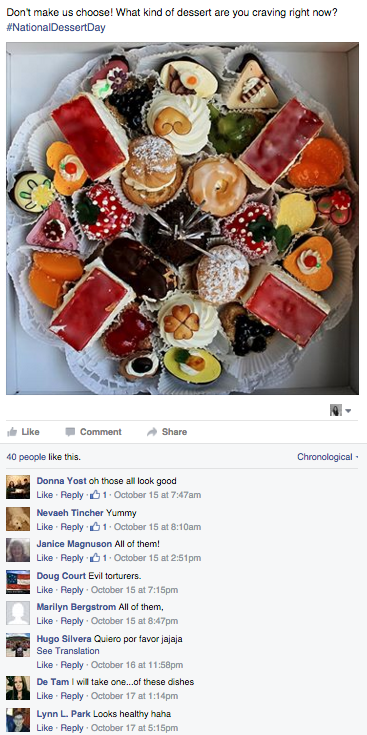367x735 pixels.
Task: Like De Tam's comment
Action: click(45, 696)
